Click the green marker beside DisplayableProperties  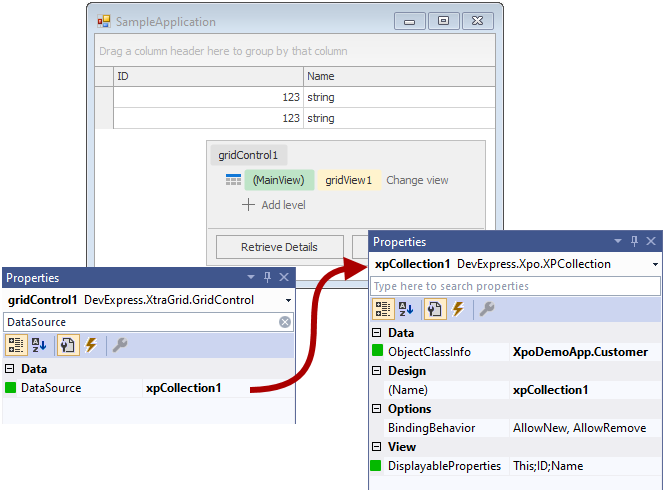pyautogui.click(x=376, y=465)
